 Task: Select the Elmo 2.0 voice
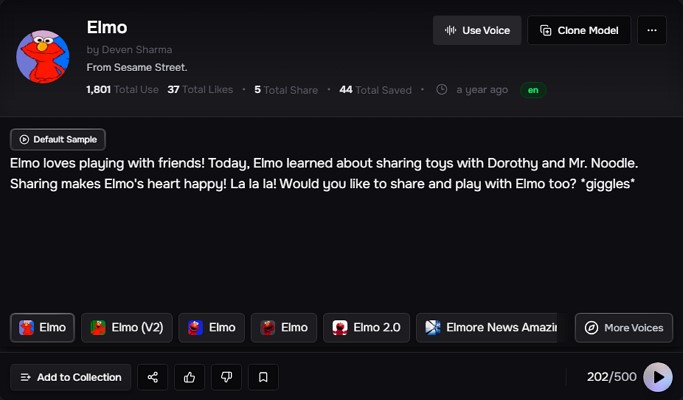tap(366, 328)
